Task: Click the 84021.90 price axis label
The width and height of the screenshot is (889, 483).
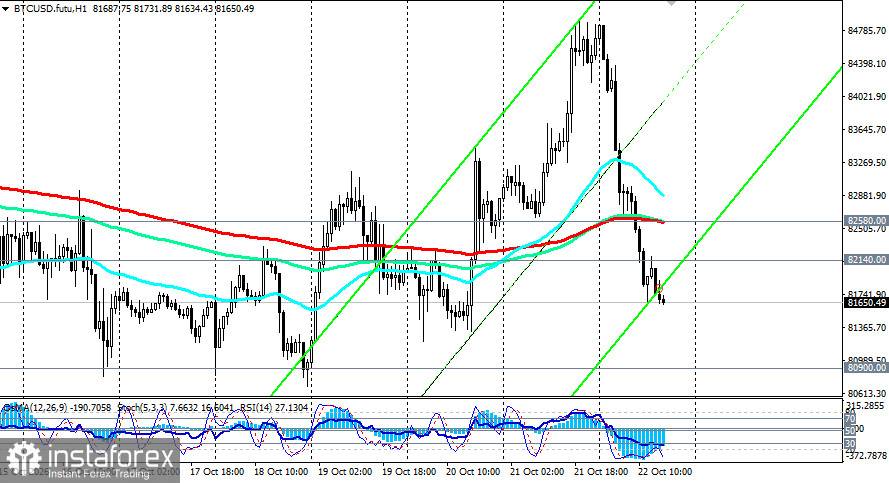Action: 866,97
